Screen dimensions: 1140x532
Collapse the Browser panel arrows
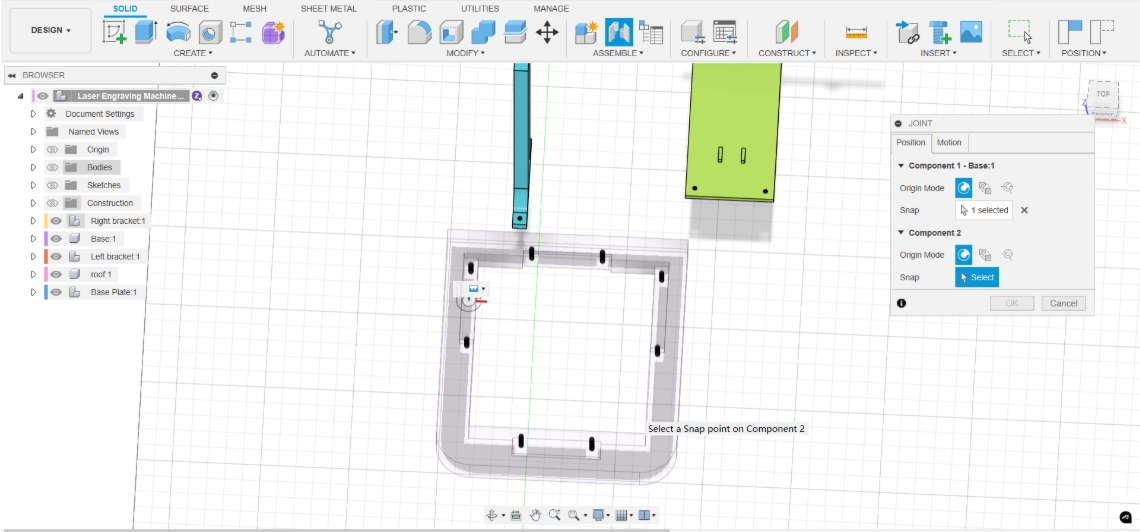(x=12, y=76)
